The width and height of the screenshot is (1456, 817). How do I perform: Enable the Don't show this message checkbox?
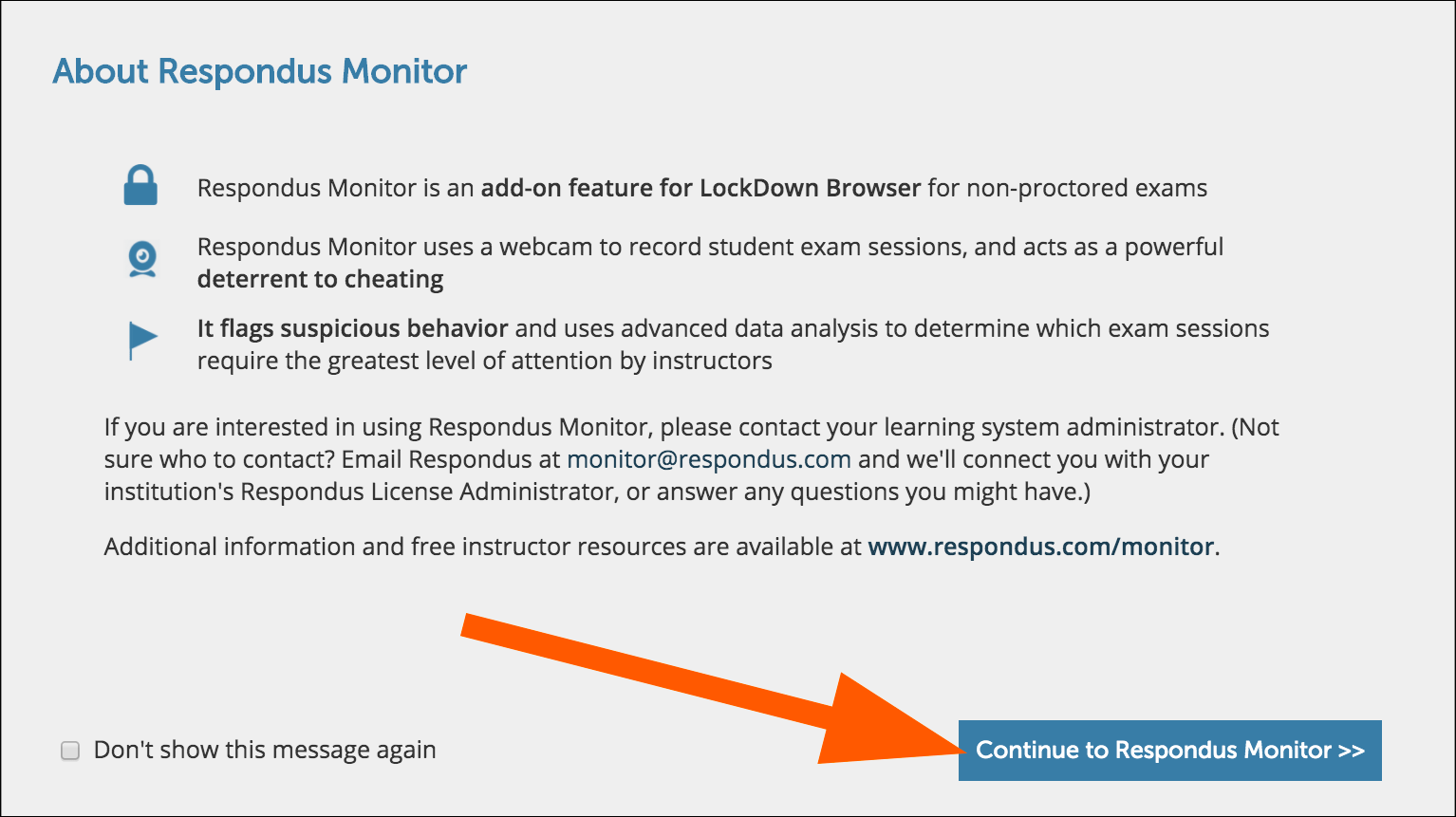tap(70, 751)
